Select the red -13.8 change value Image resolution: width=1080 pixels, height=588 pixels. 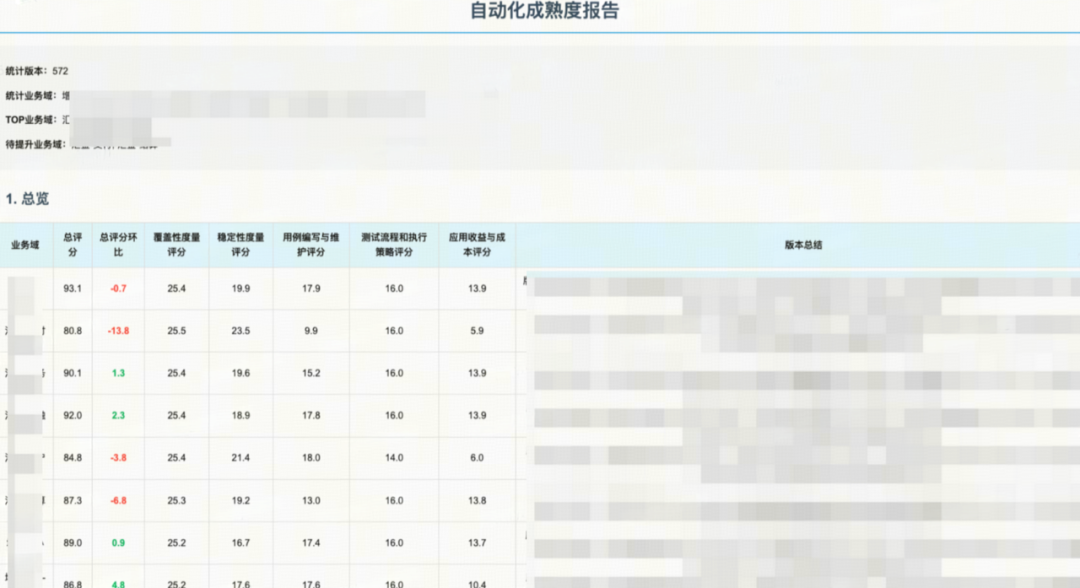coord(118,331)
